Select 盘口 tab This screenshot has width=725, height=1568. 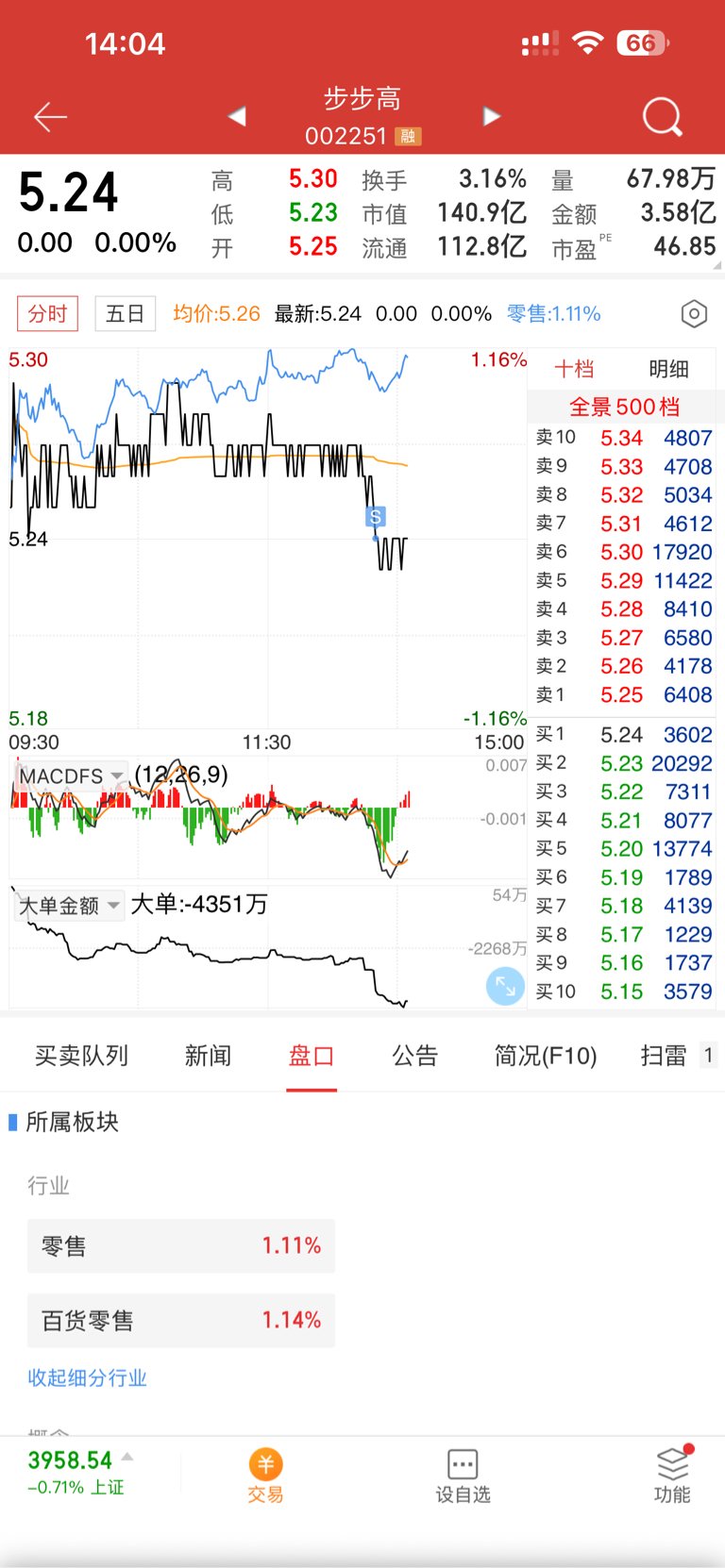312,1056
